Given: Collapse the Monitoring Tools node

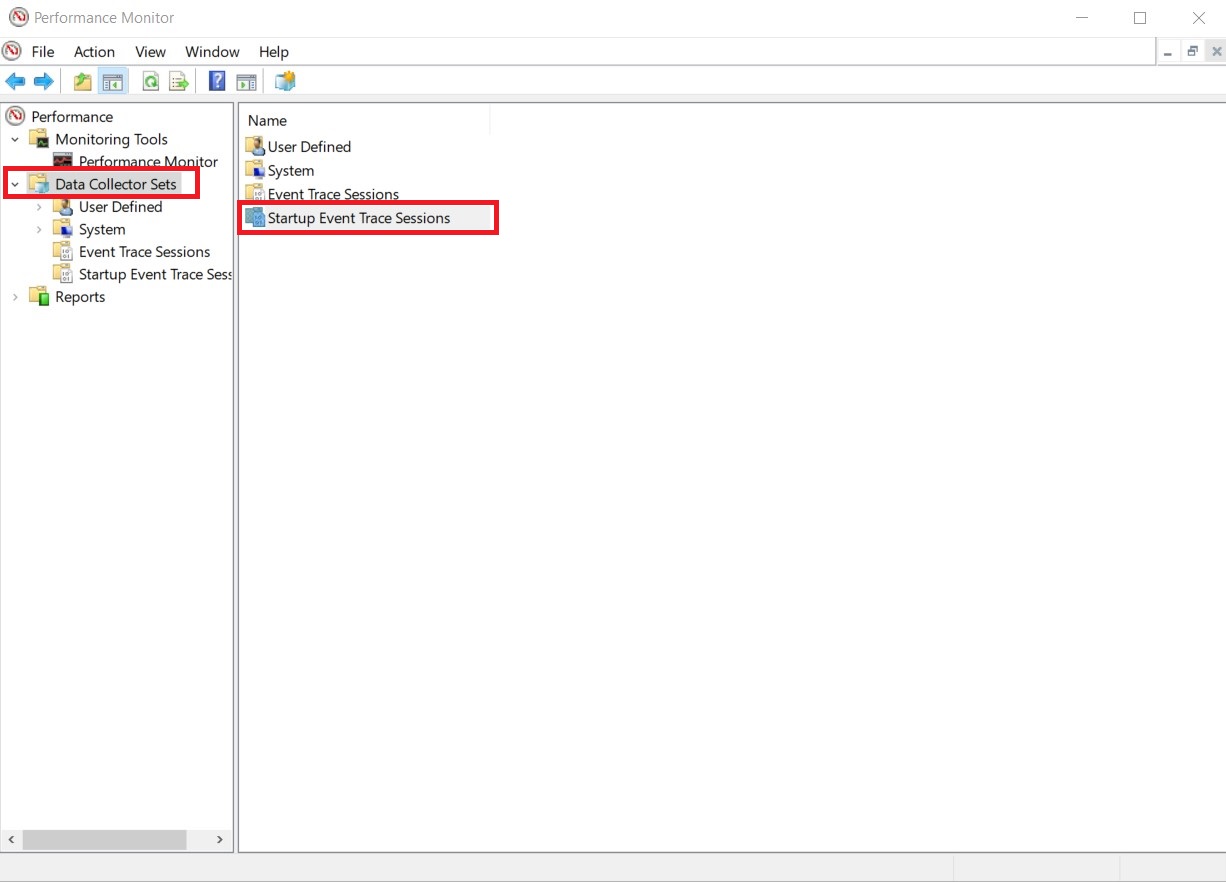Looking at the screenshot, I should tap(14, 139).
